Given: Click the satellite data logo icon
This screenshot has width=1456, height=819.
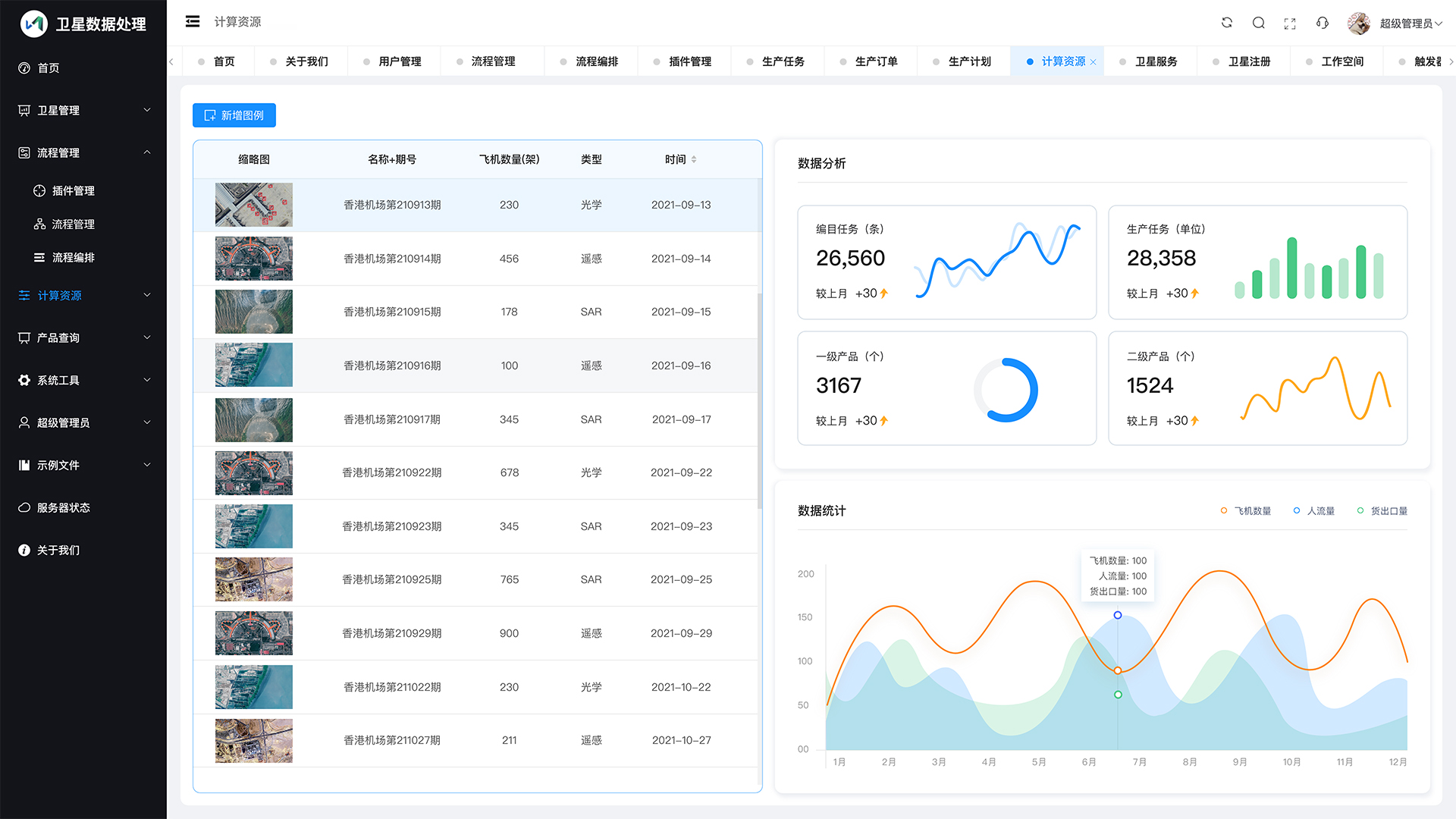Looking at the screenshot, I should [x=33, y=24].
